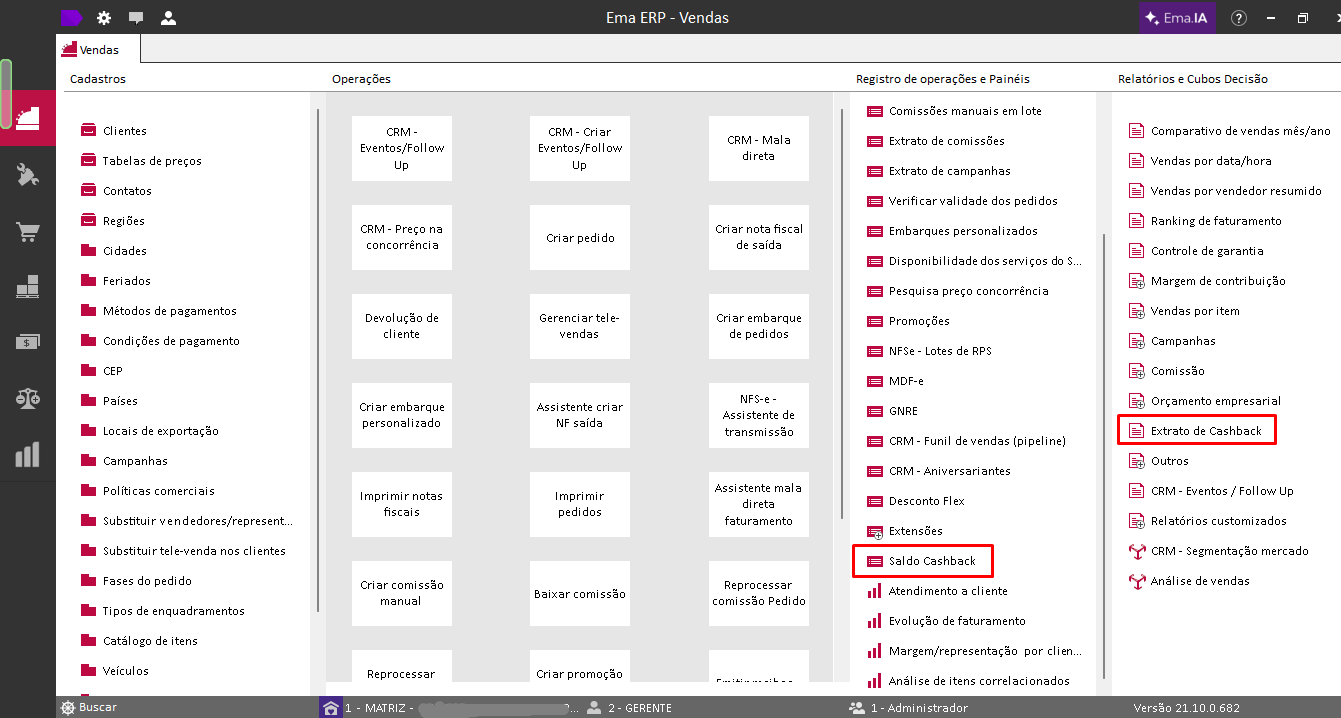Click the Criar pedido tile
Viewport: 1341px width, 718px height.
tap(580, 237)
